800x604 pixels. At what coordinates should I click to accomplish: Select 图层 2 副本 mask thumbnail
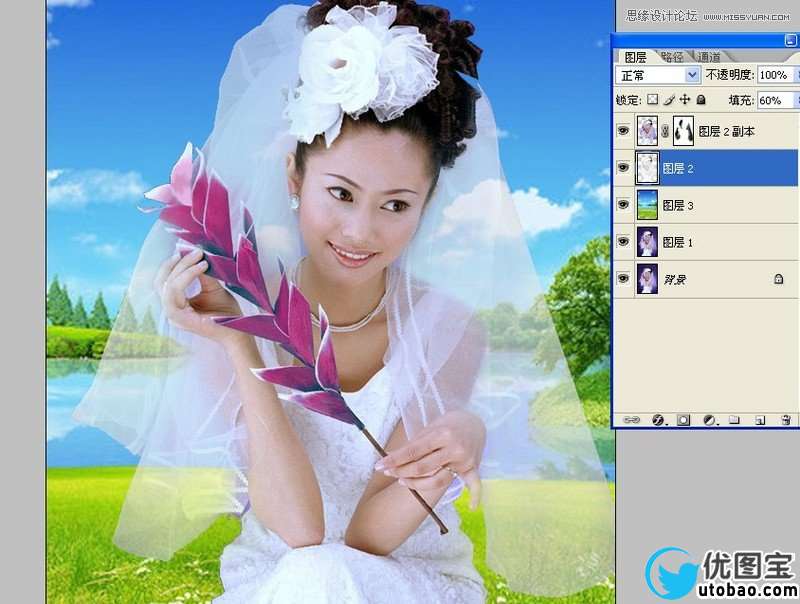[x=683, y=131]
